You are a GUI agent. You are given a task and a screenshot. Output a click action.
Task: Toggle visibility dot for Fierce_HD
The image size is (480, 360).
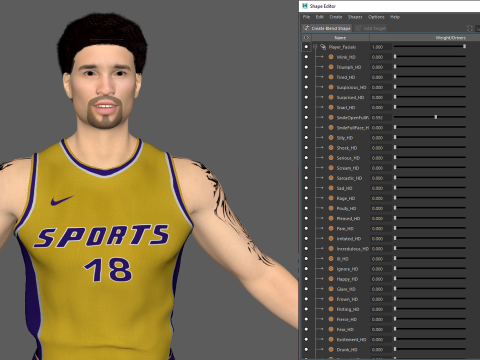306,319
